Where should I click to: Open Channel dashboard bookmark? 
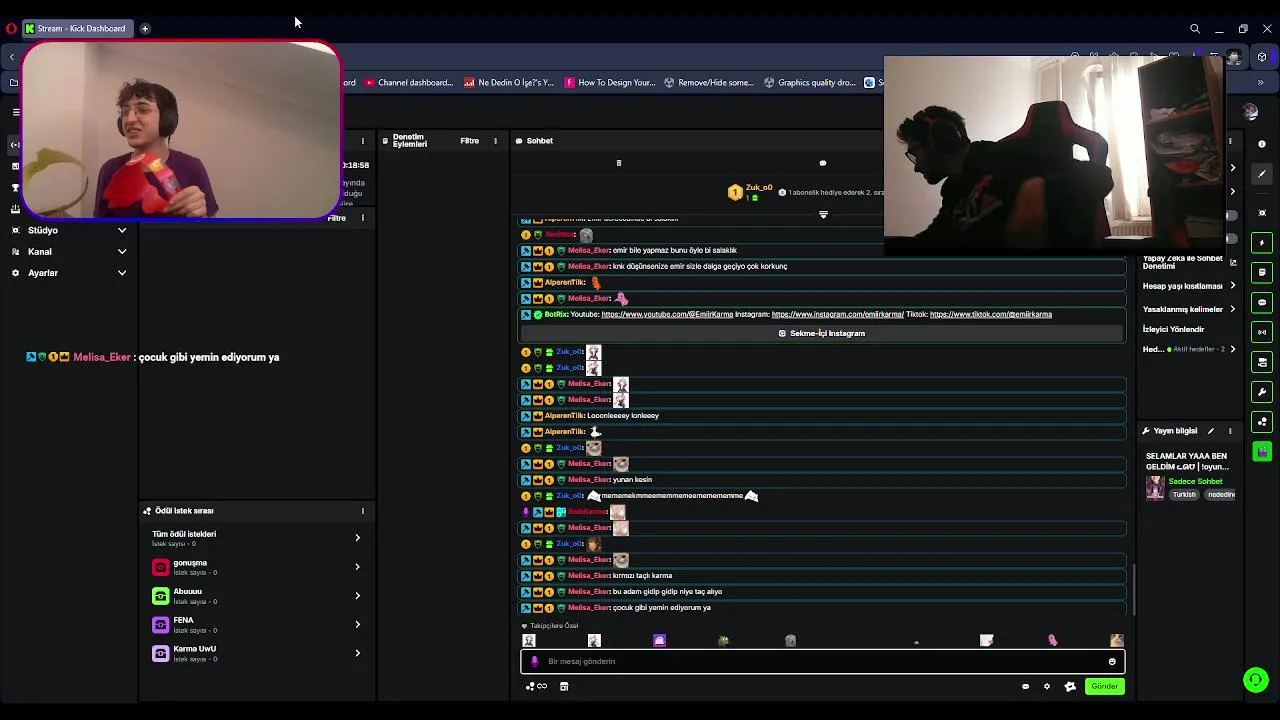coord(409,83)
